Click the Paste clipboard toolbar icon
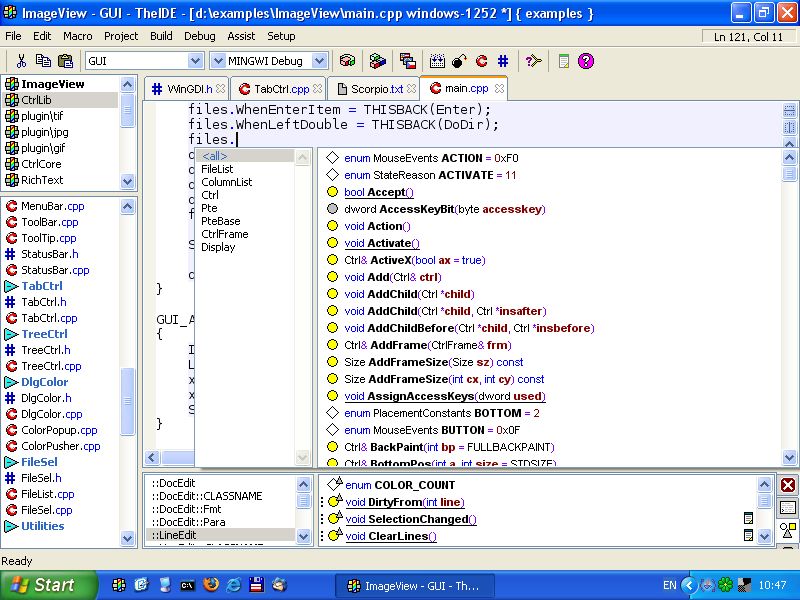 pyautogui.click(x=67, y=61)
